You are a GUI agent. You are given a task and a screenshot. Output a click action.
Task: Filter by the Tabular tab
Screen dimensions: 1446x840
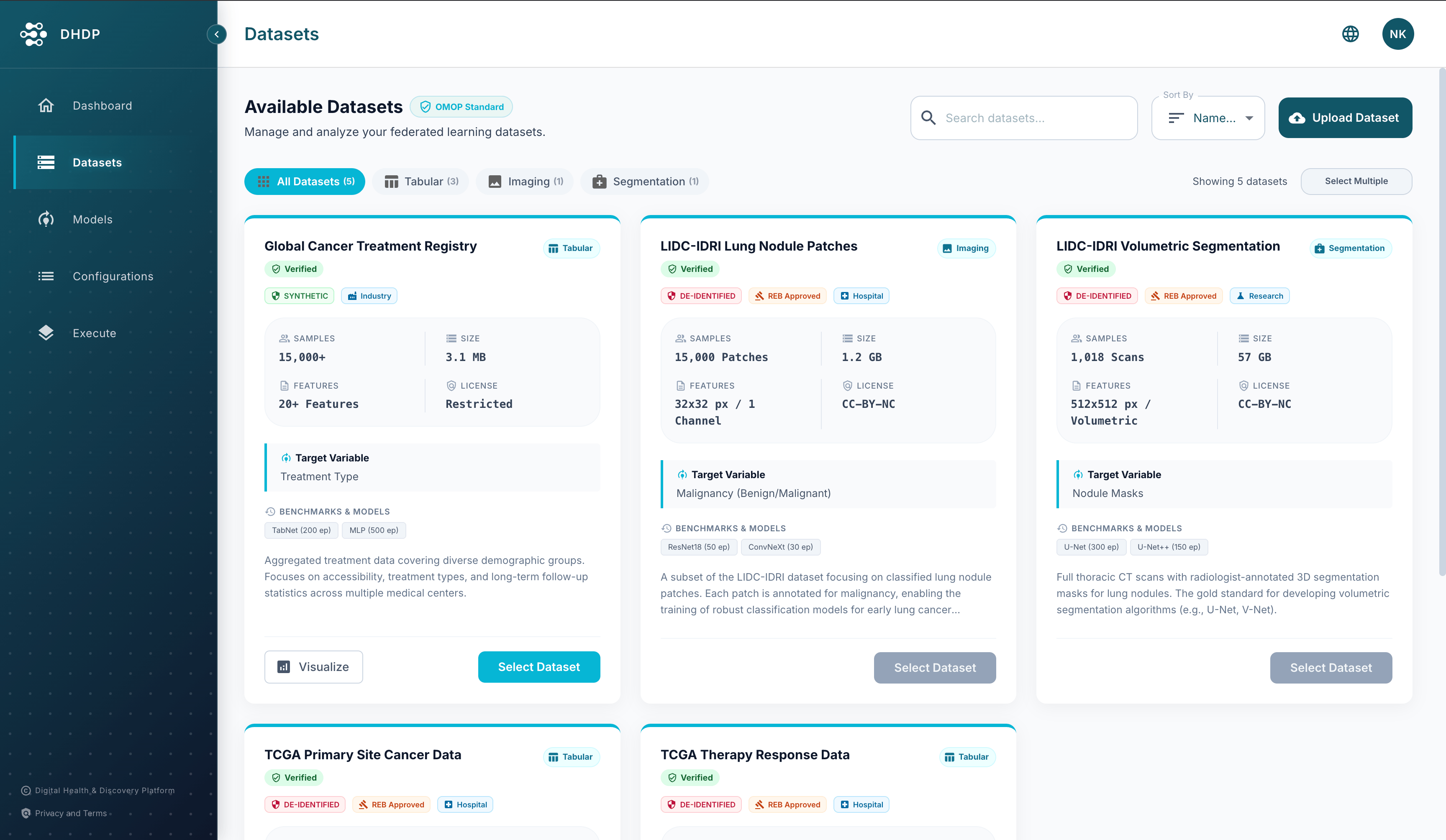pyautogui.click(x=420, y=181)
